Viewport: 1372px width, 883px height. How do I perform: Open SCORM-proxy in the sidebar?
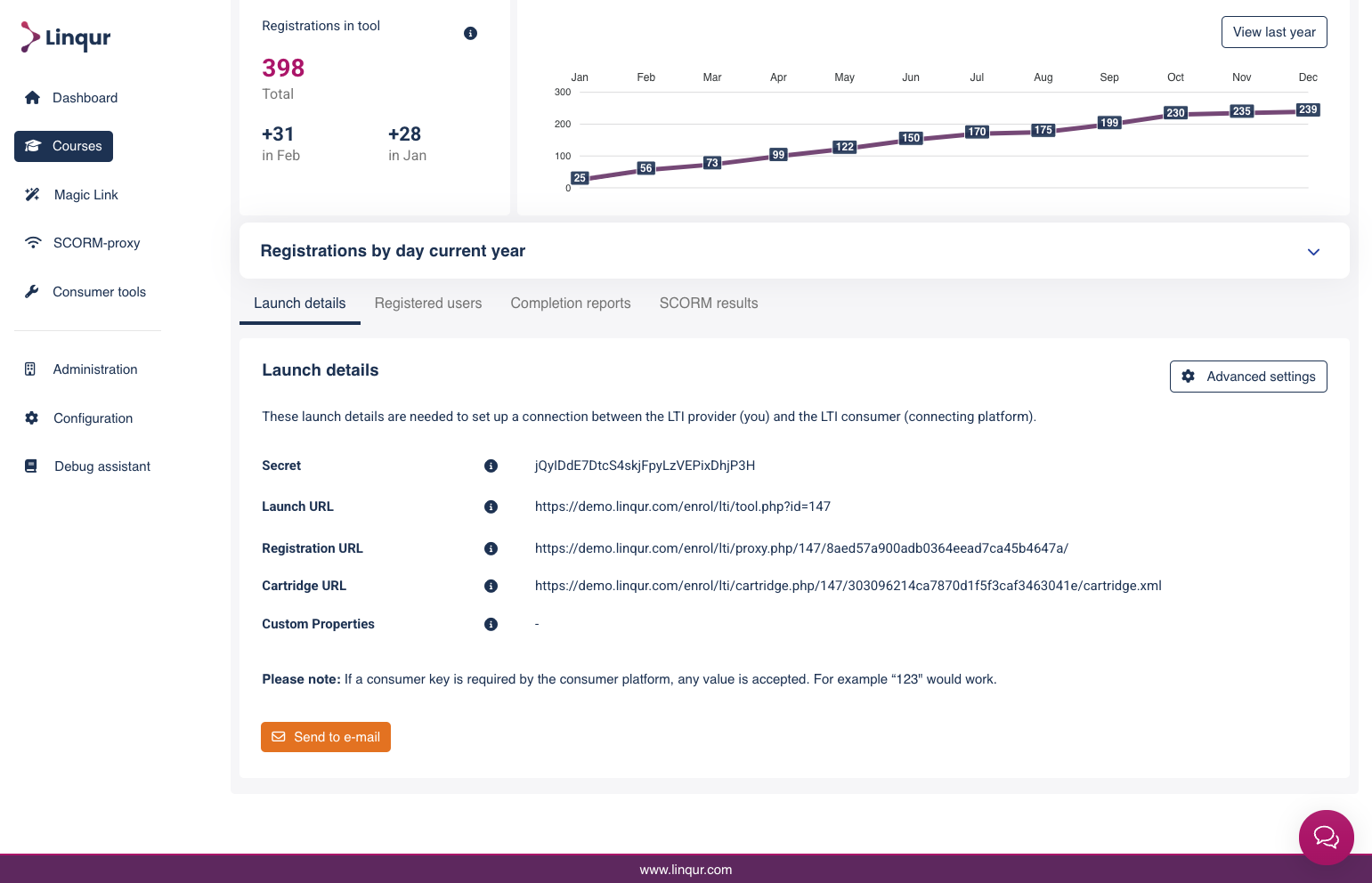[x=96, y=243]
